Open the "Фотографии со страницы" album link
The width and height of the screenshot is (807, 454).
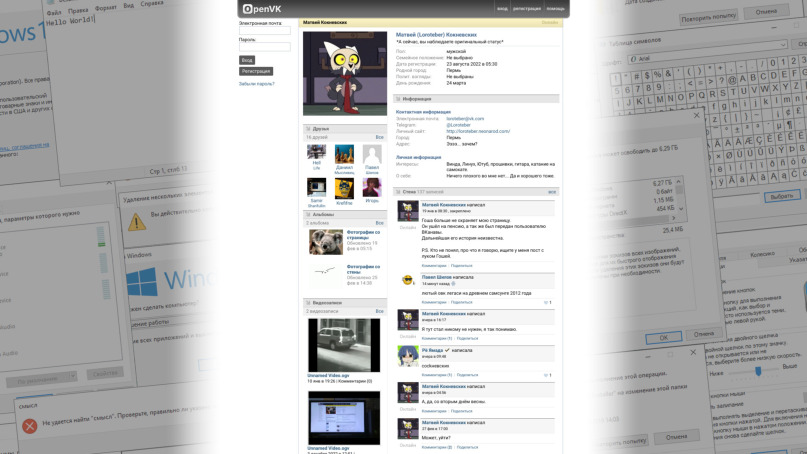coord(363,235)
